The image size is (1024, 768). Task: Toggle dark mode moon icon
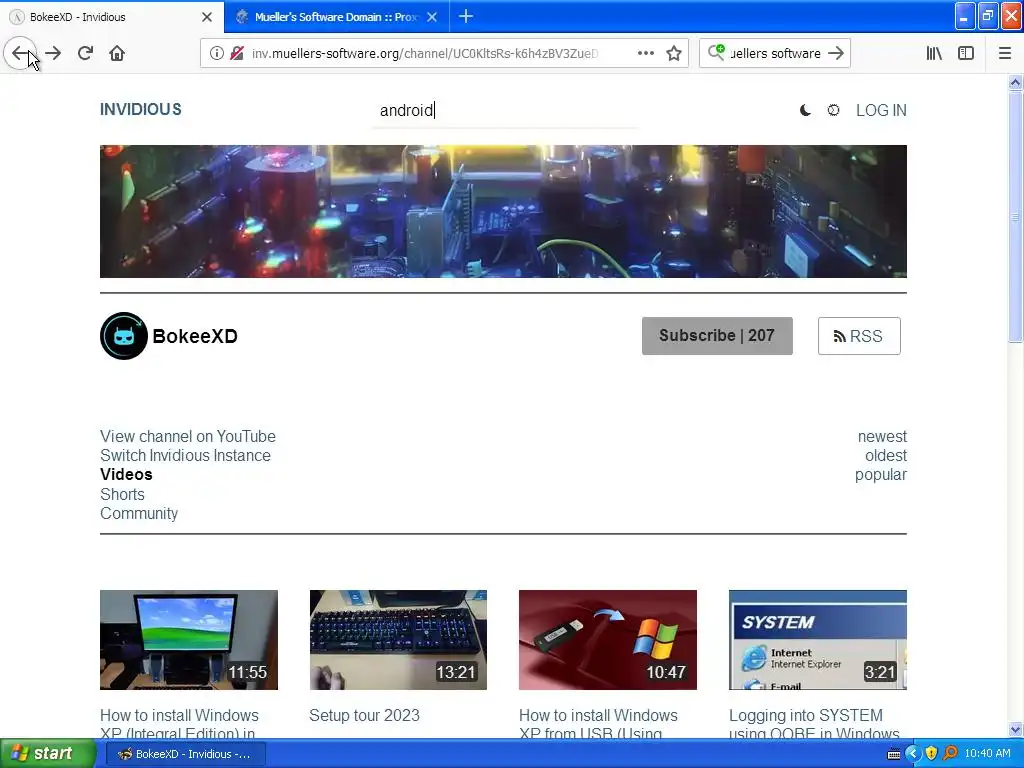[805, 110]
